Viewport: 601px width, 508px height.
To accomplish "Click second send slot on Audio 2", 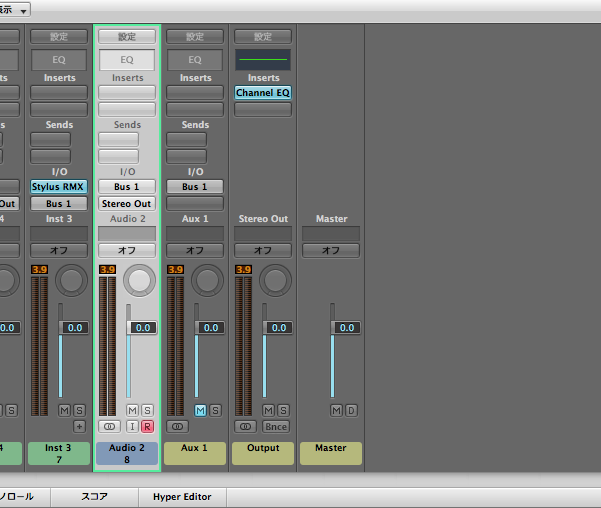I will 118,156.
